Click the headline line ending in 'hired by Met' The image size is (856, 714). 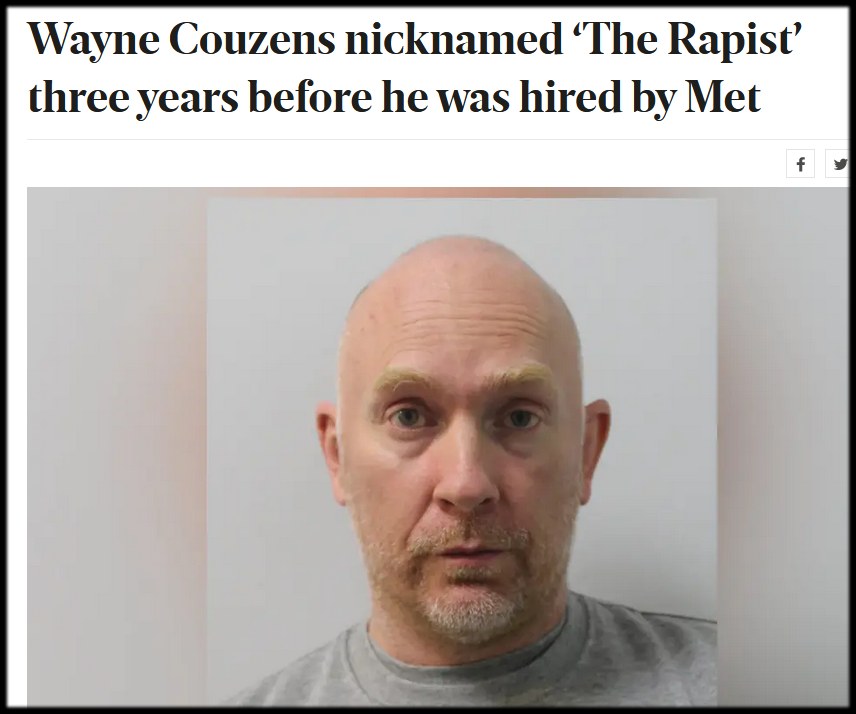pyautogui.click(x=394, y=99)
